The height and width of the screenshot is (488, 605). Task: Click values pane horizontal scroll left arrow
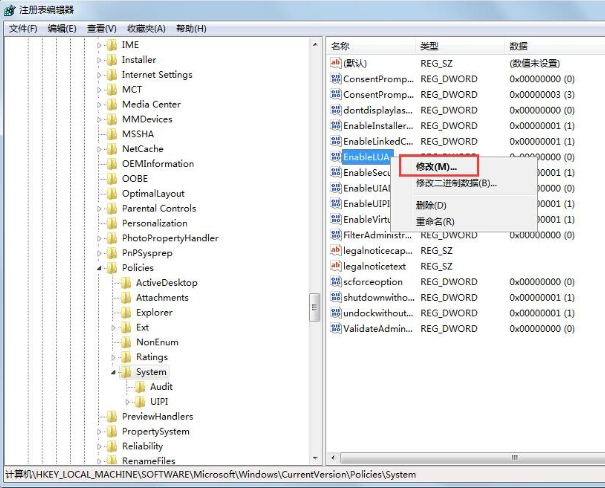pos(333,458)
